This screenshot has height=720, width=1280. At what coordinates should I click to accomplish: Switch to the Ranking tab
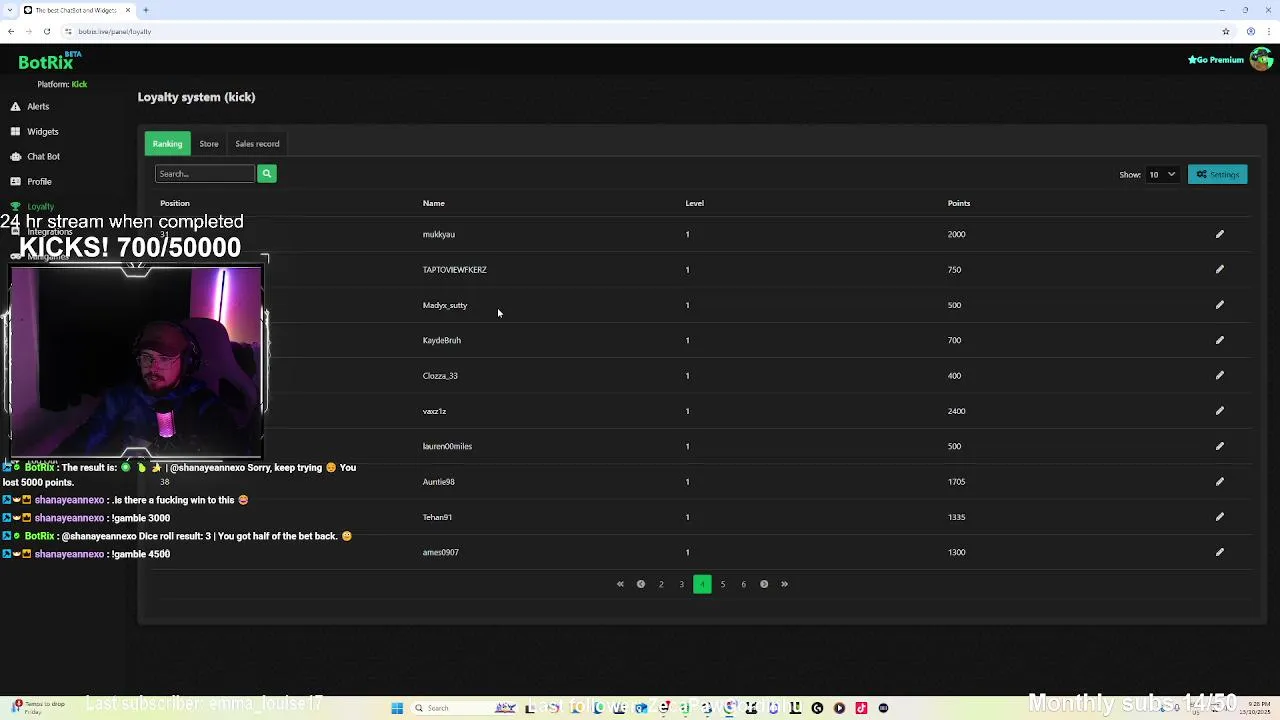[x=167, y=144]
